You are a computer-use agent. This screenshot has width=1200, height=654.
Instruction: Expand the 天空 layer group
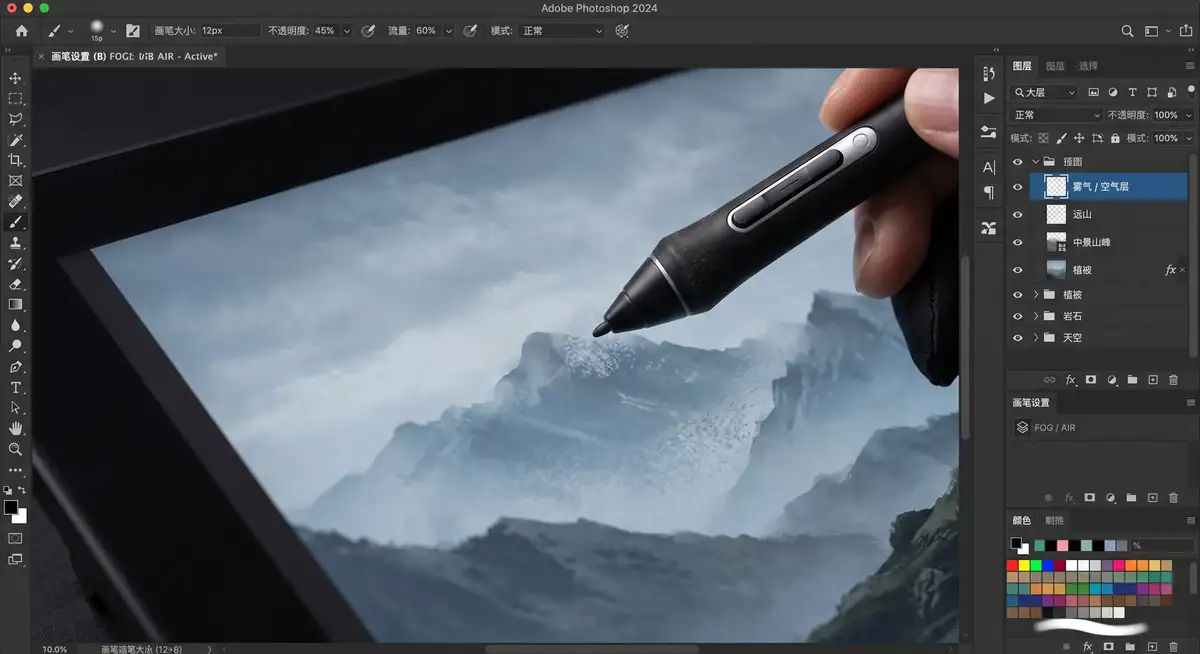coord(1035,338)
